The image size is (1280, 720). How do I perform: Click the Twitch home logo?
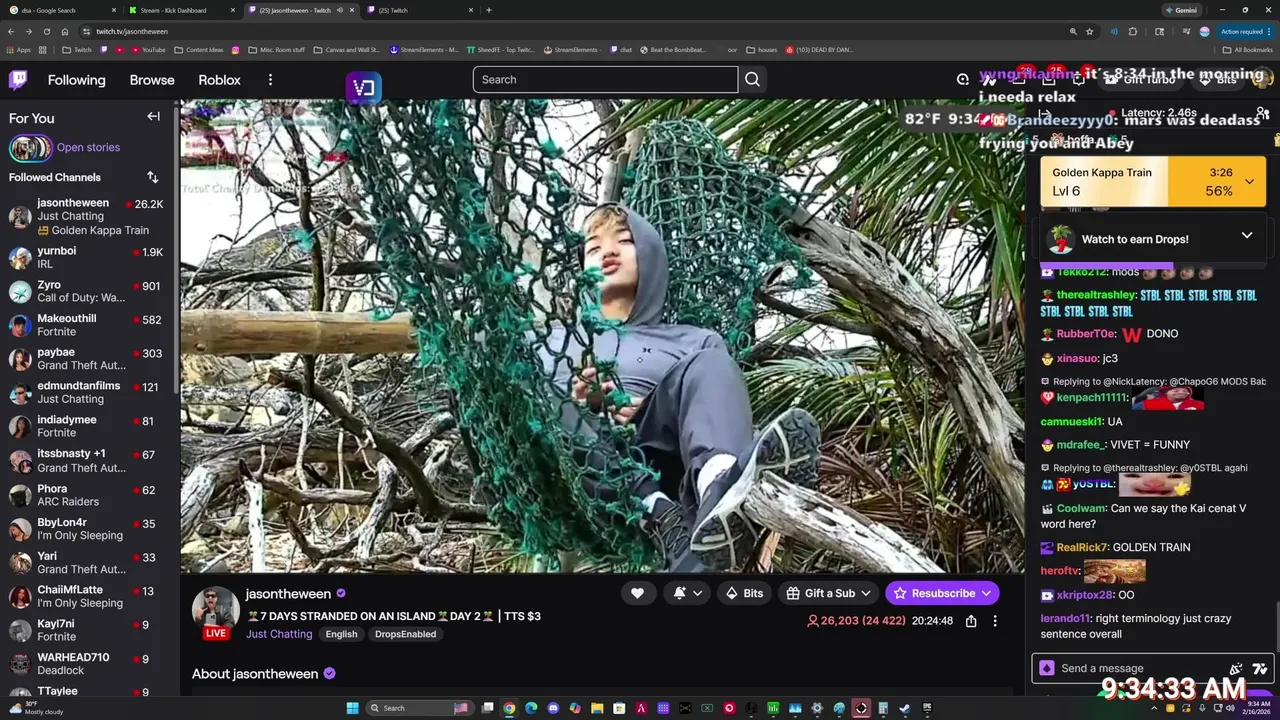click(x=18, y=80)
